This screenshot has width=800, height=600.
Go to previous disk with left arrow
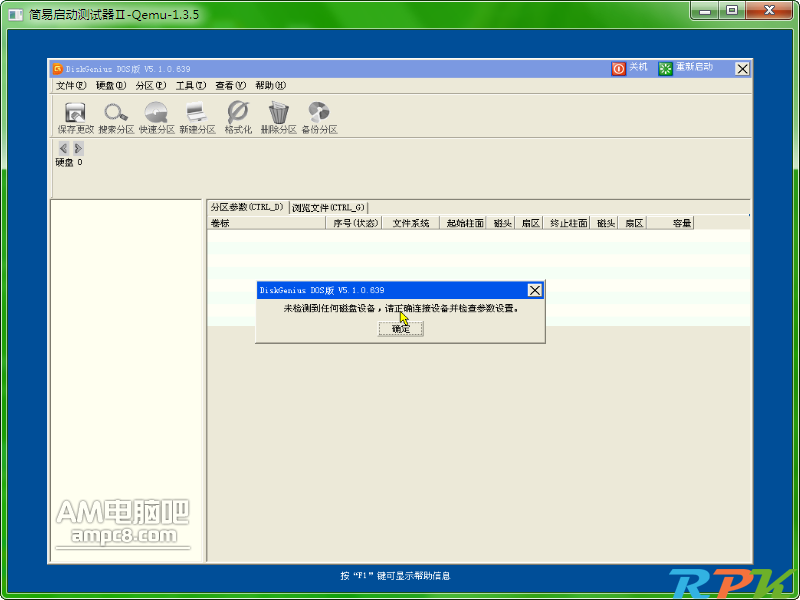(63, 148)
